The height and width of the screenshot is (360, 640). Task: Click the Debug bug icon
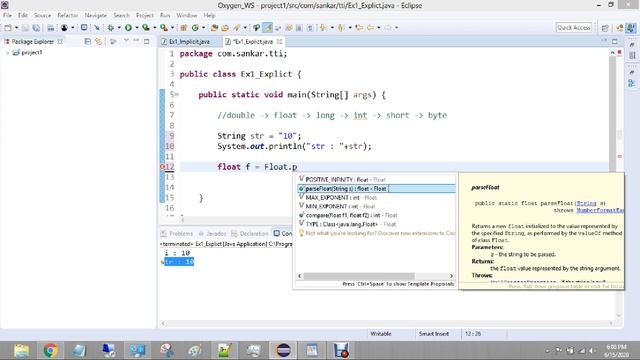[111, 28]
